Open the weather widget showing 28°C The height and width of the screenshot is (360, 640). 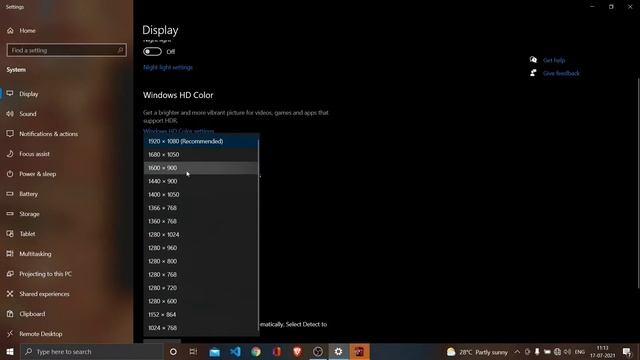[x=477, y=352]
